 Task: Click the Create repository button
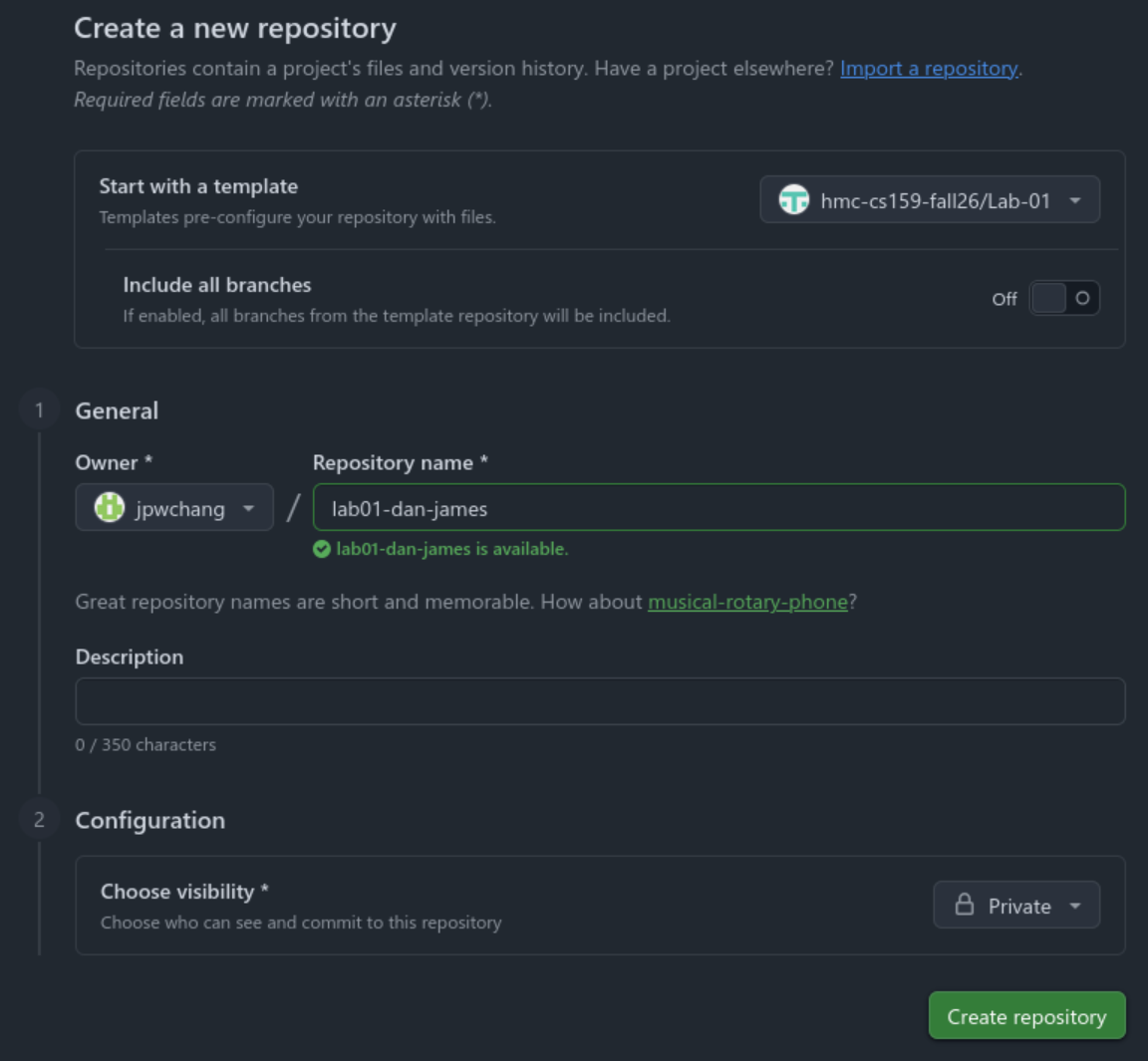coord(1026,1015)
